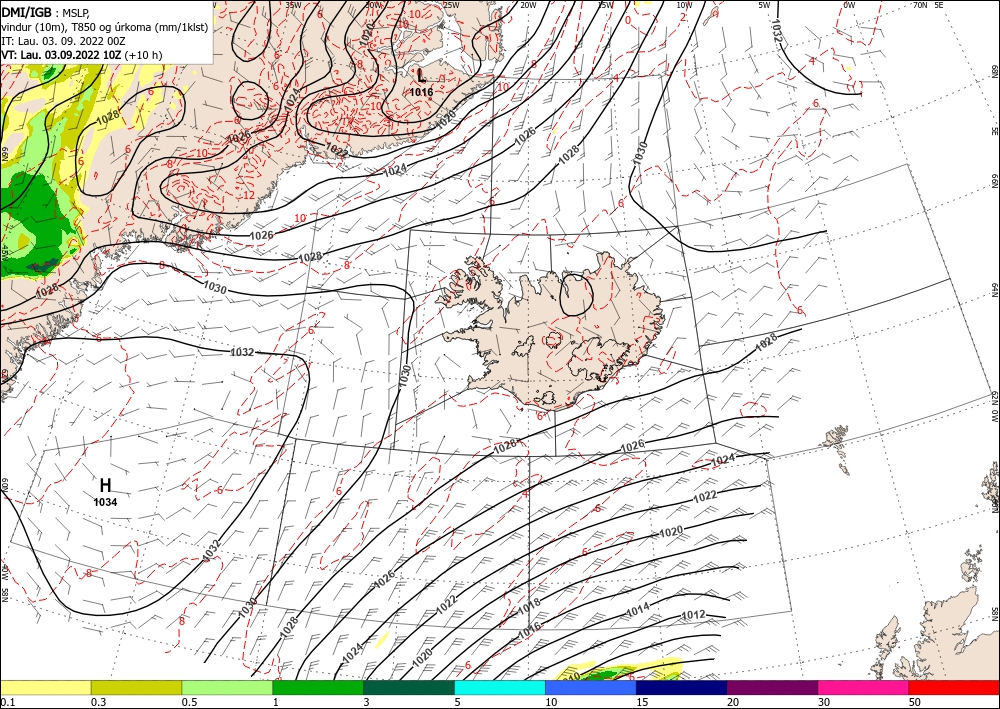Click the "VT: Lau. 03.09.2022 10Z (+10 h)" line
1000x709 pixels.
click(x=82, y=55)
